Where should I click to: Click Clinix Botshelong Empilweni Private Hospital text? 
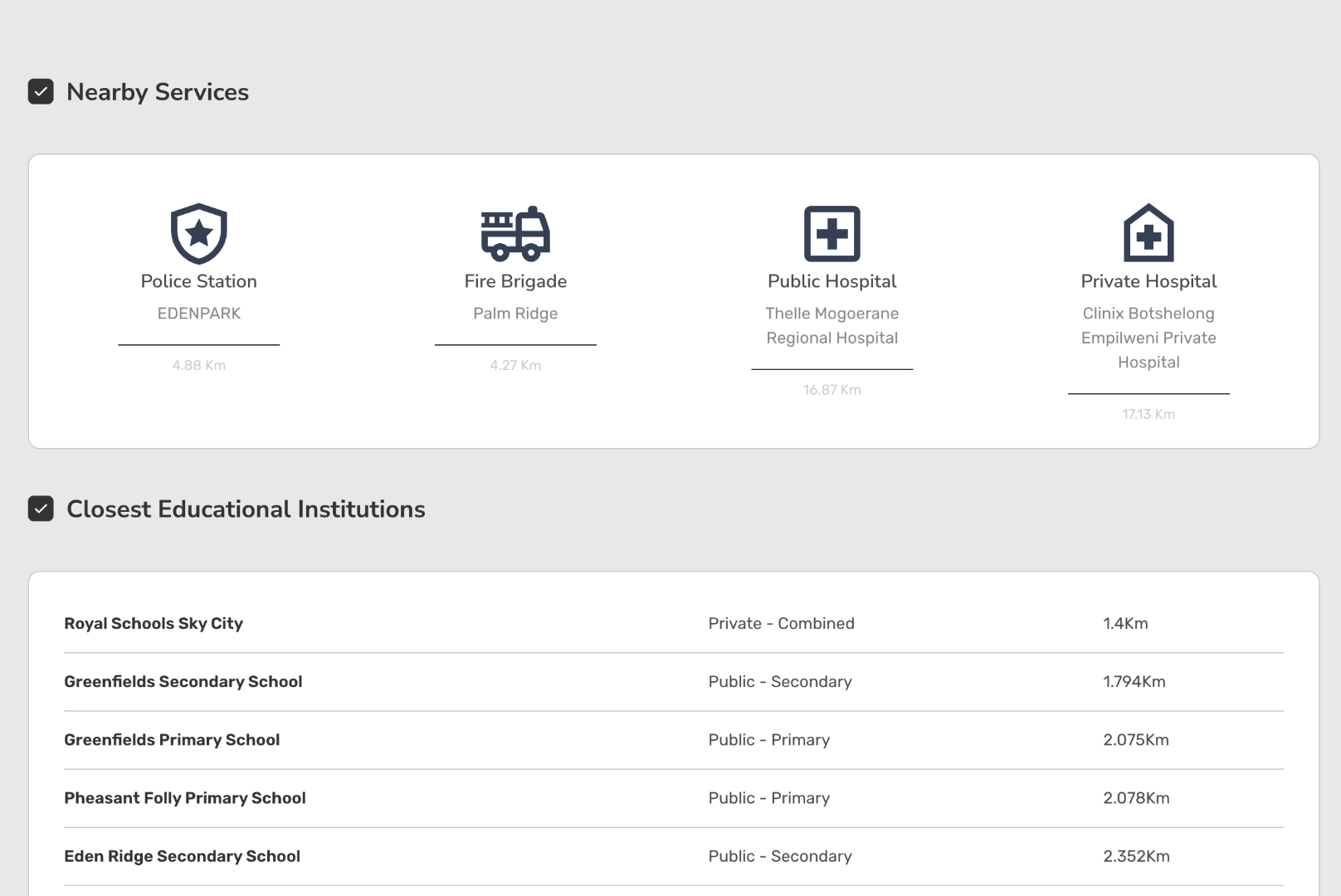pos(1148,338)
